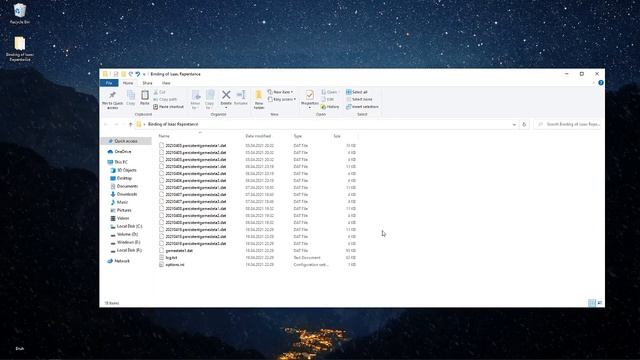
Task: Click Edit in the Open group
Action: coord(328,99)
